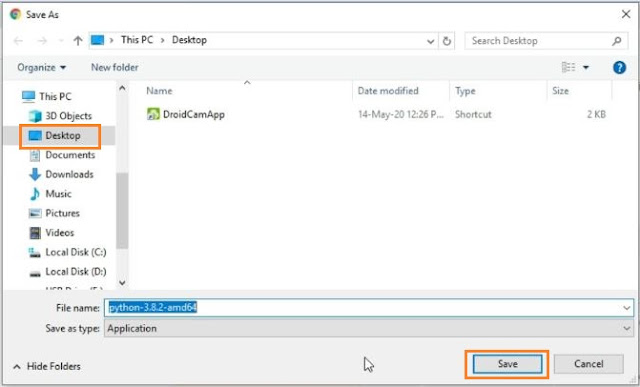Expand the File name dropdown arrow

(627, 308)
